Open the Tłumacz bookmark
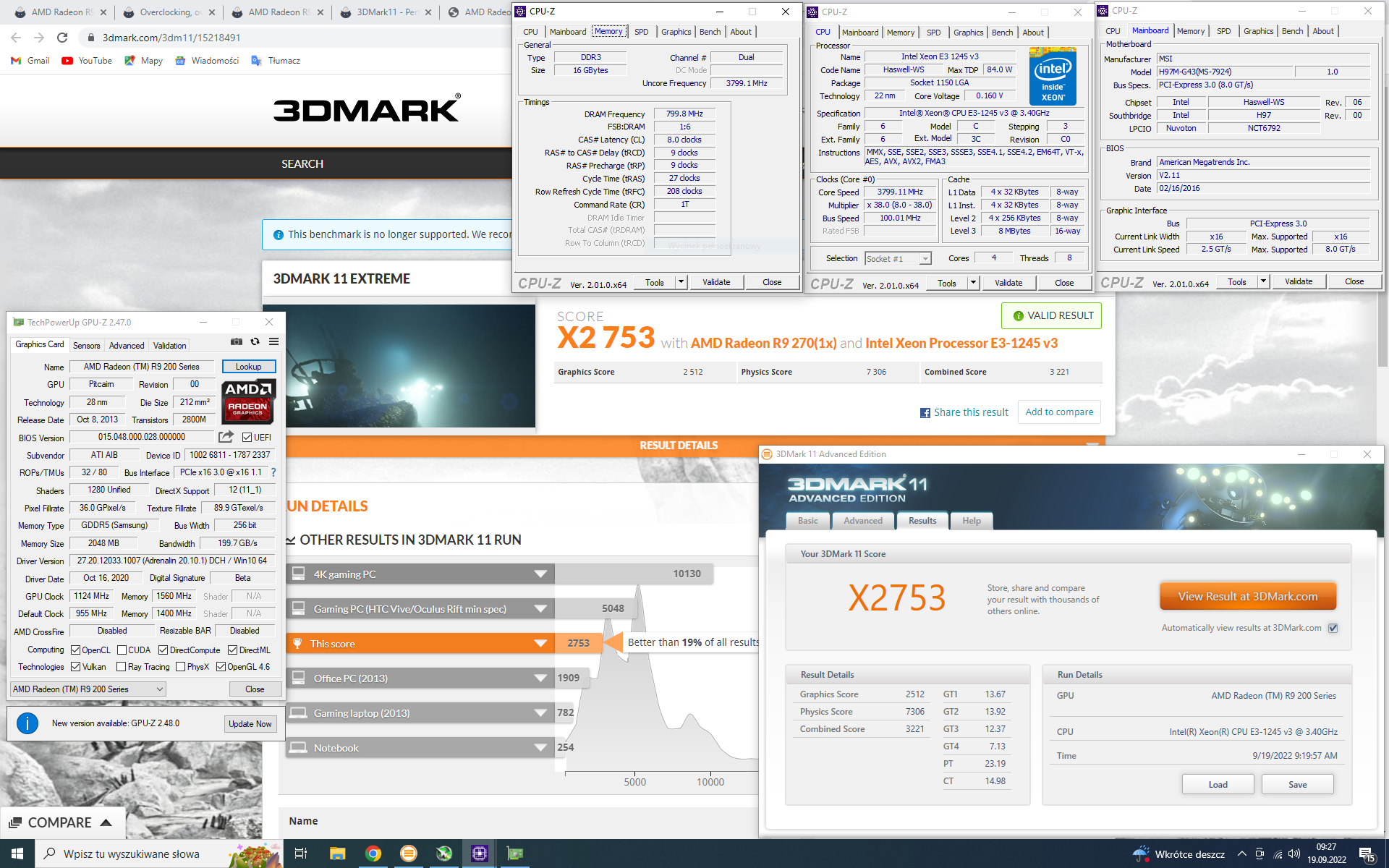Image resolution: width=1389 pixels, height=868 pixels. point(276,61)
